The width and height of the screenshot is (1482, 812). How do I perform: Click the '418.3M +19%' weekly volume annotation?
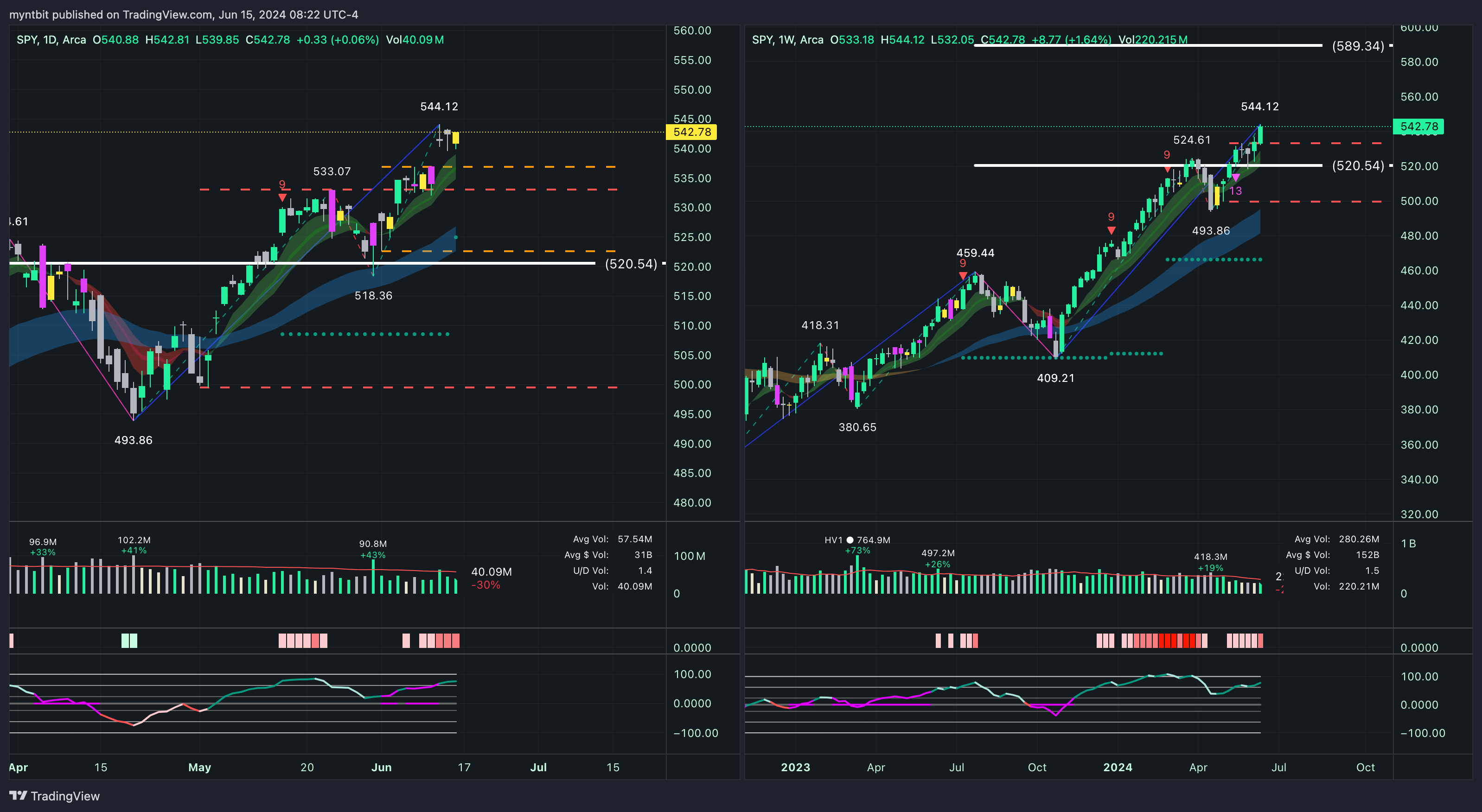coord(1210,562)
